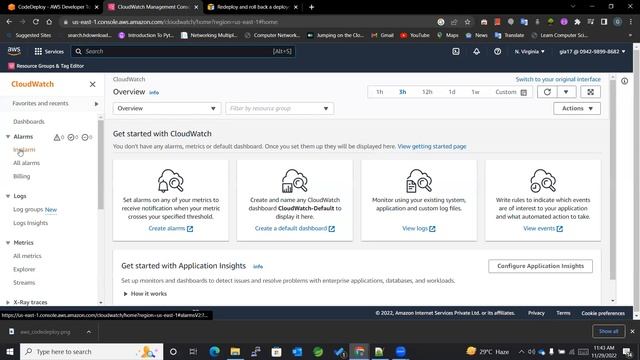Click the refresh dashboard icon
The image size is (640, 360).
click(547, 92)
